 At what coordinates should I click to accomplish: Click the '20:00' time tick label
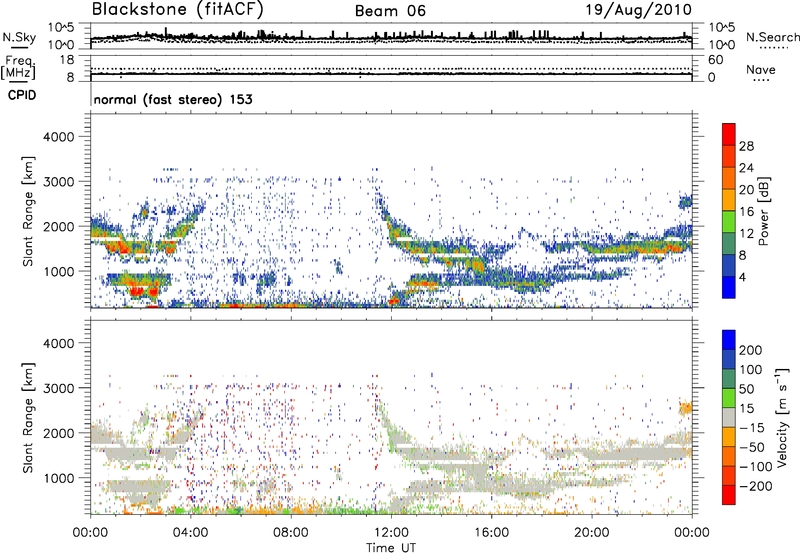(591, 533)
